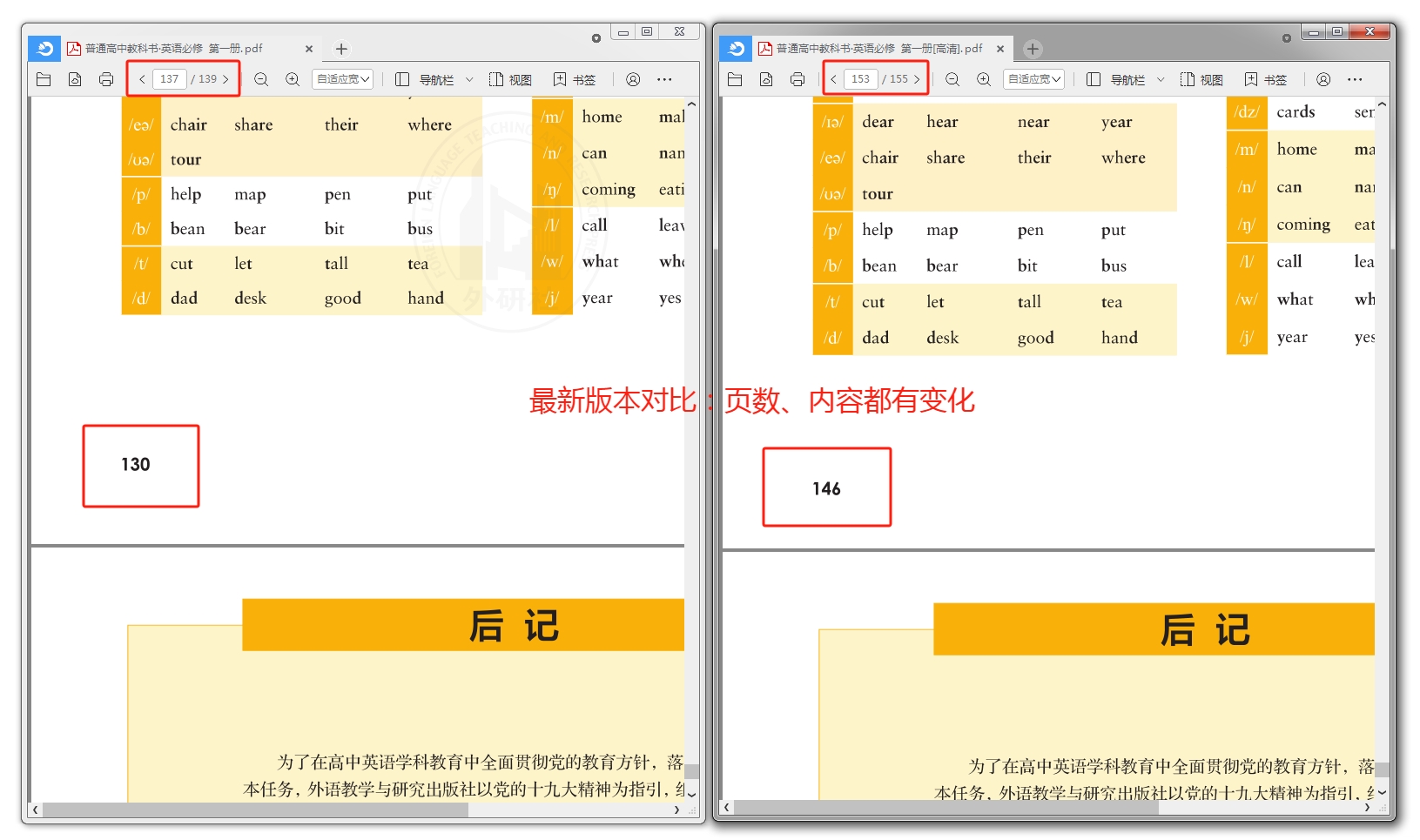The height and width of the screenshot is (840, 1420).
Task: Click the page number field showing 153
Action: click(860, 79)
